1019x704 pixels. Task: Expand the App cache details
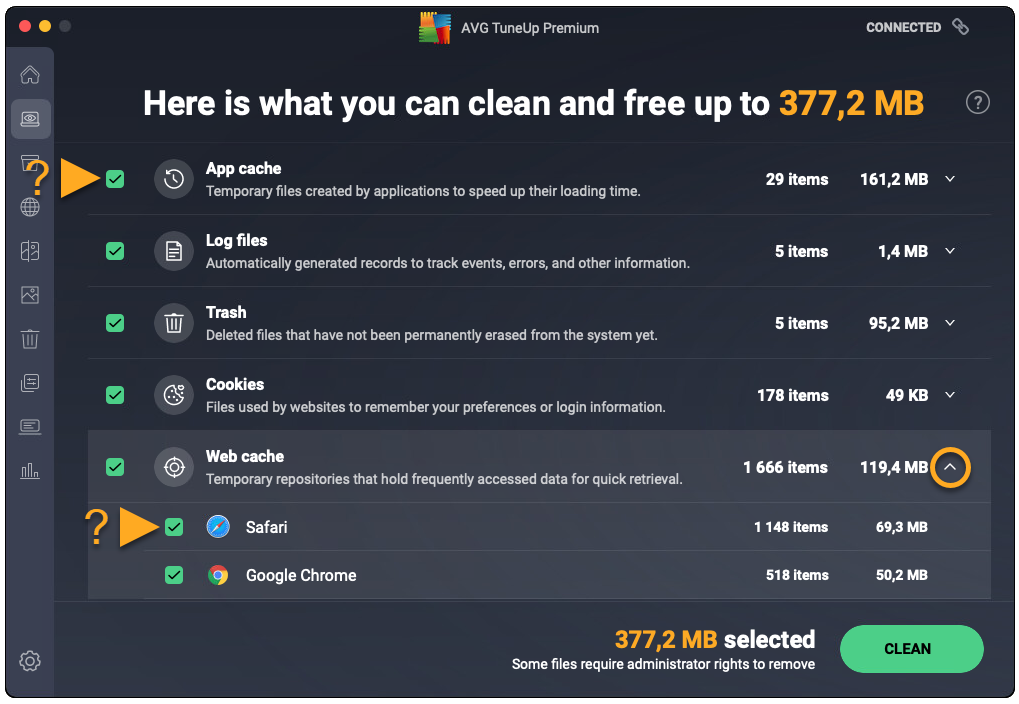point(950,180)
